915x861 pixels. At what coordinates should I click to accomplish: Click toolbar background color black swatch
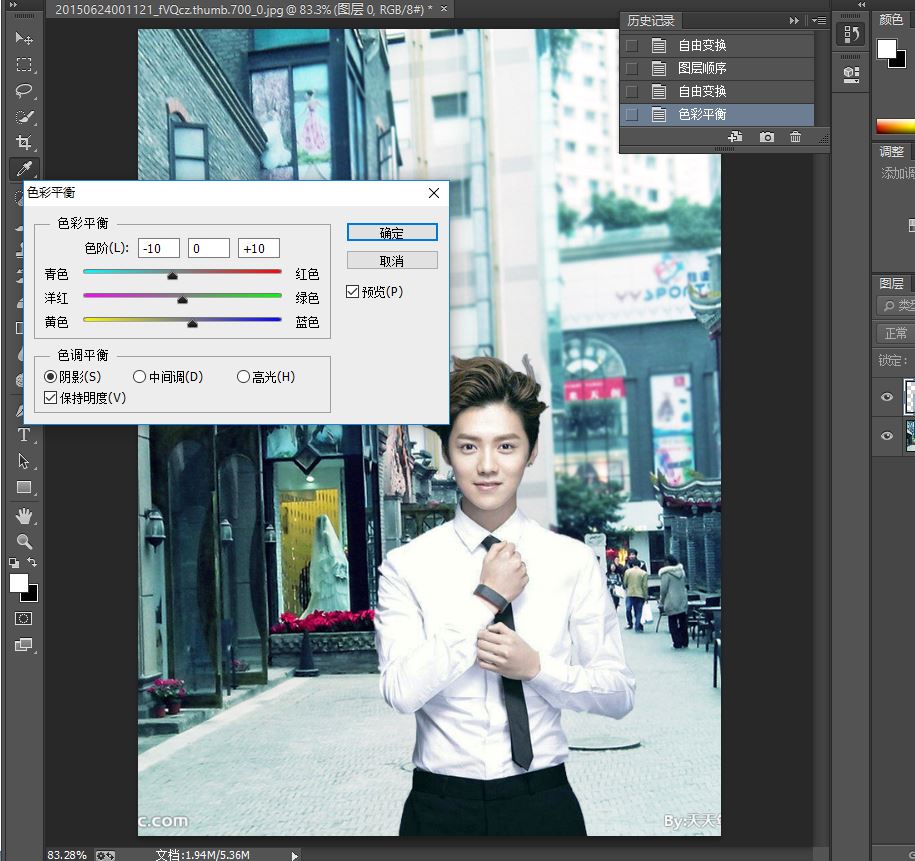click(33, 595)
